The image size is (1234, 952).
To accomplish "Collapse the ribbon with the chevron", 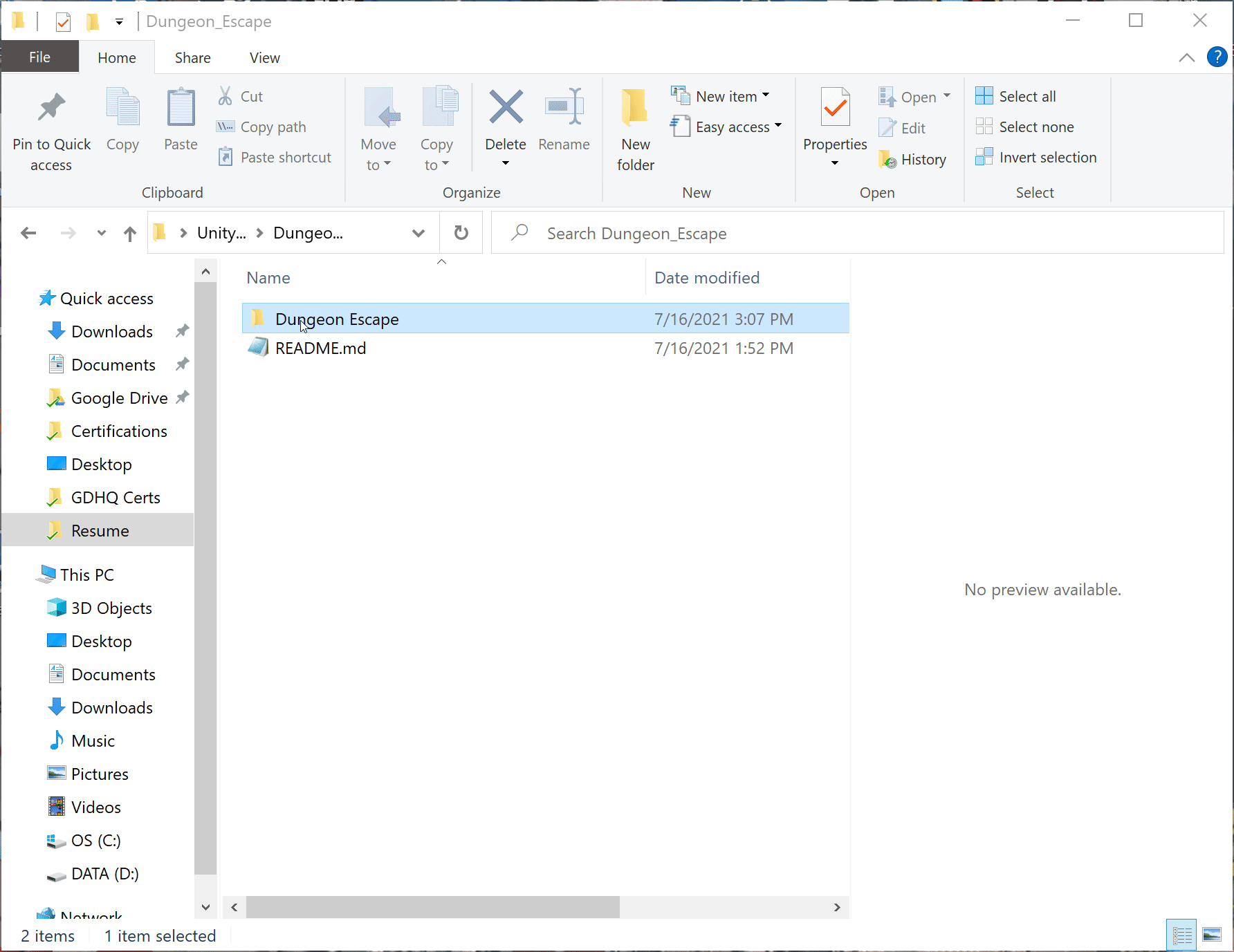I will click(1187, 57).
